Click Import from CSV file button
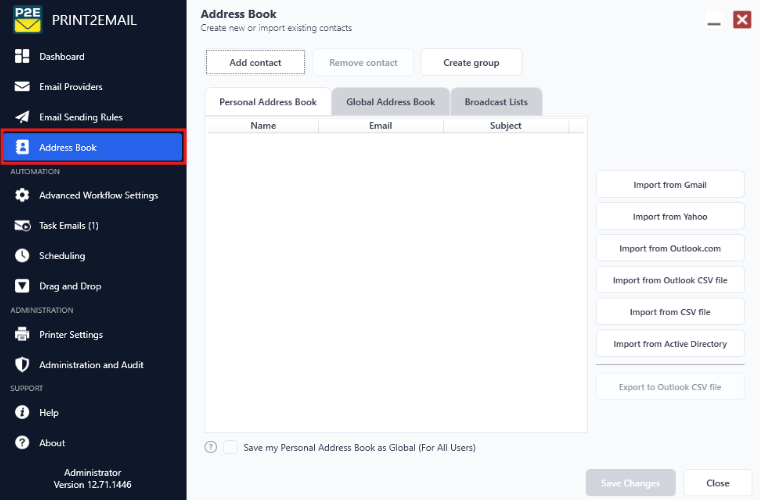The height and width of the screenshot is (500, 760). pos(669,312)
